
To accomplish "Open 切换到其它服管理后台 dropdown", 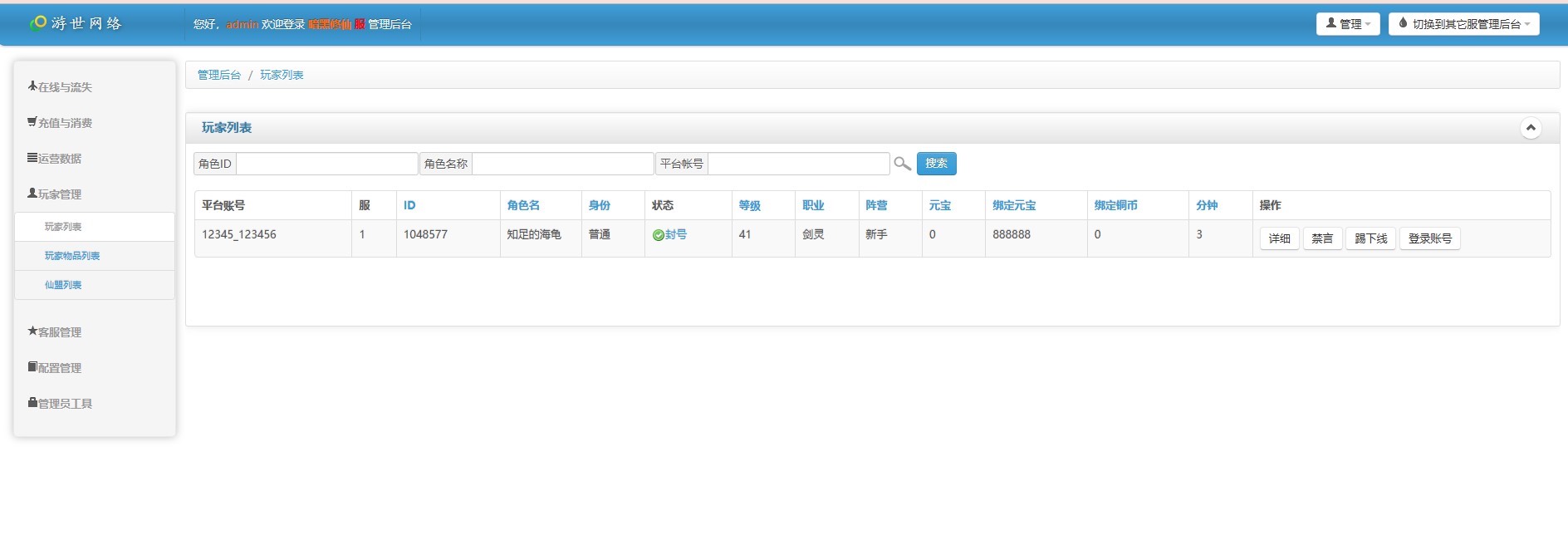I will tap(1463, 24).
